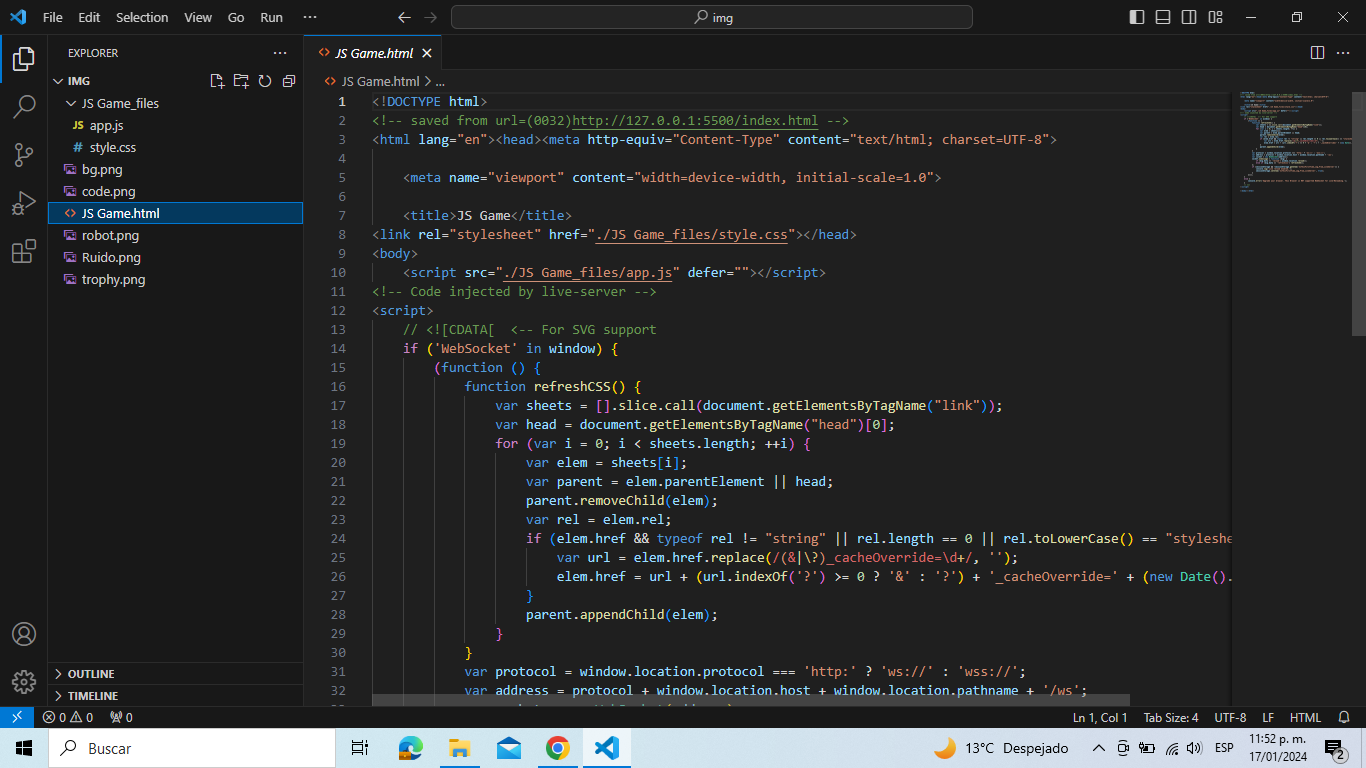This screenshot has height=768, width=1366.
Task: Go back with the navigation arrow
Action: 404,17
